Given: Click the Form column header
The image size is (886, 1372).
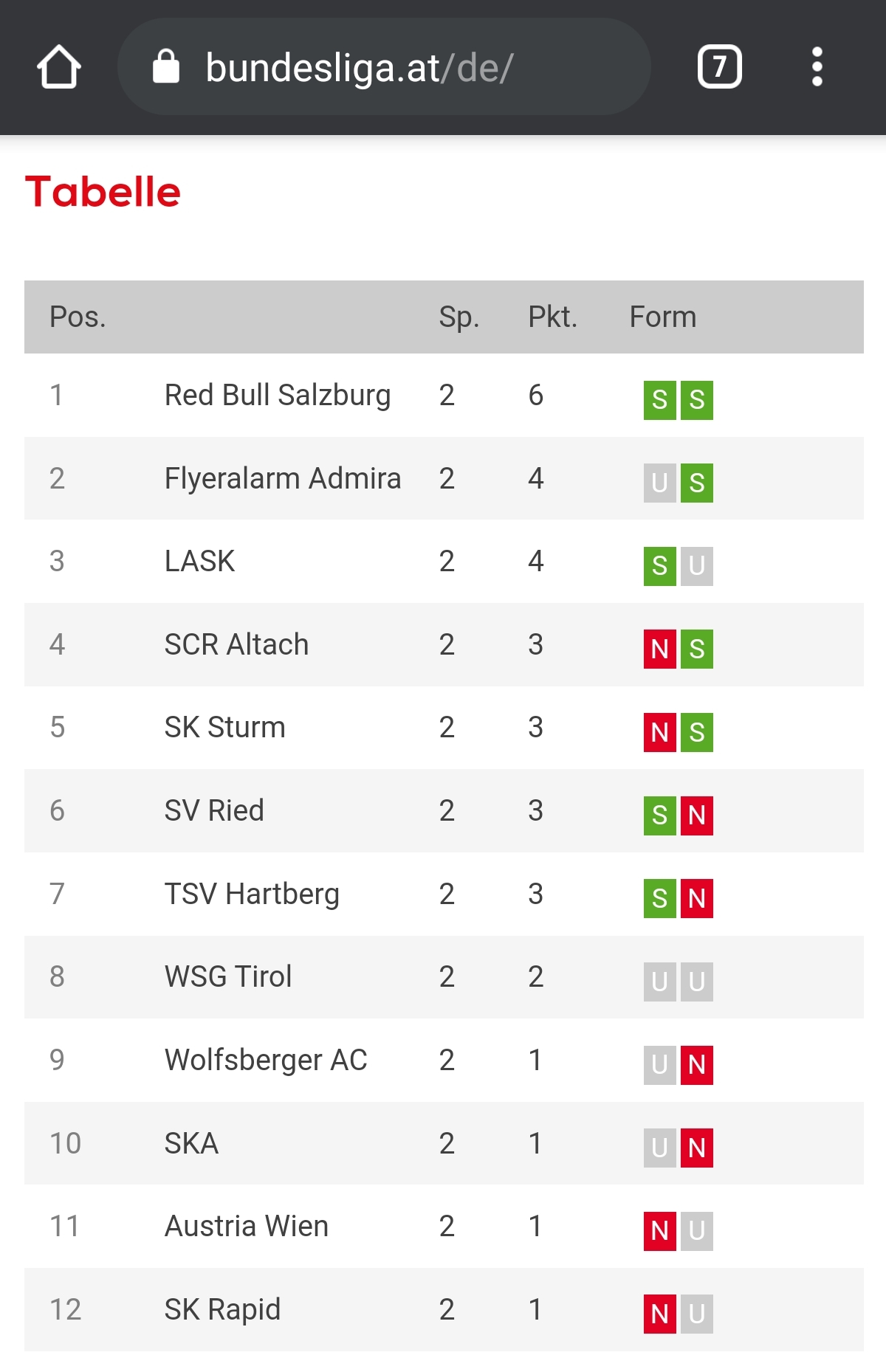Looking at the screenshot, I should (663, 317).
